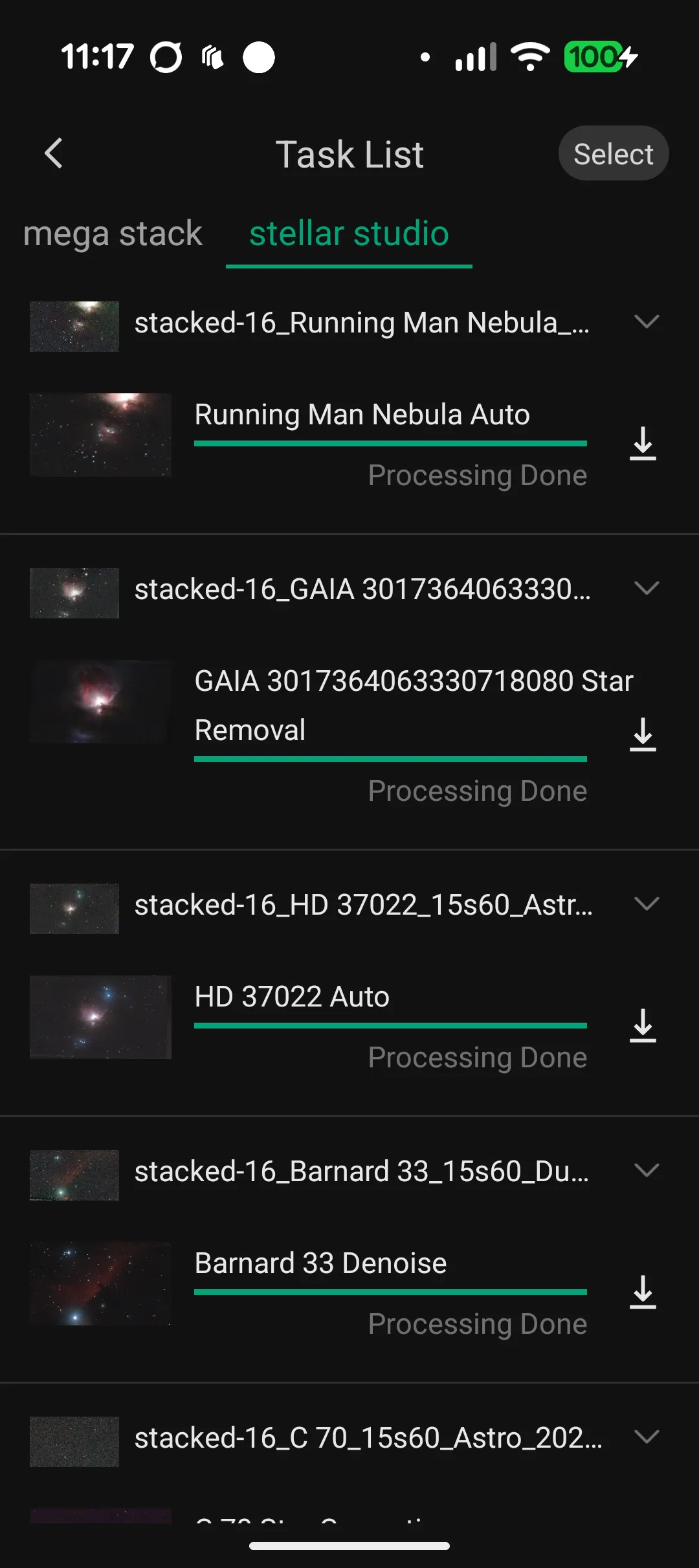Screen dimensions: 699x1568
Task: Collapse the stacked-16_Running Man Nebula group
Action: [x=647, y=321]
